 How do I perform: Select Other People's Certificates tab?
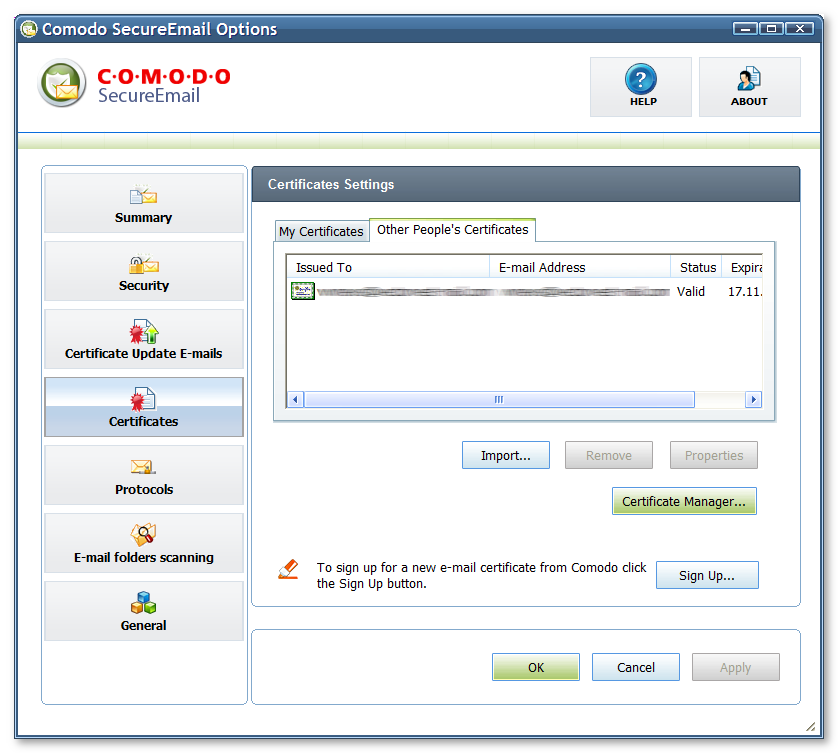tap(452, 230)
